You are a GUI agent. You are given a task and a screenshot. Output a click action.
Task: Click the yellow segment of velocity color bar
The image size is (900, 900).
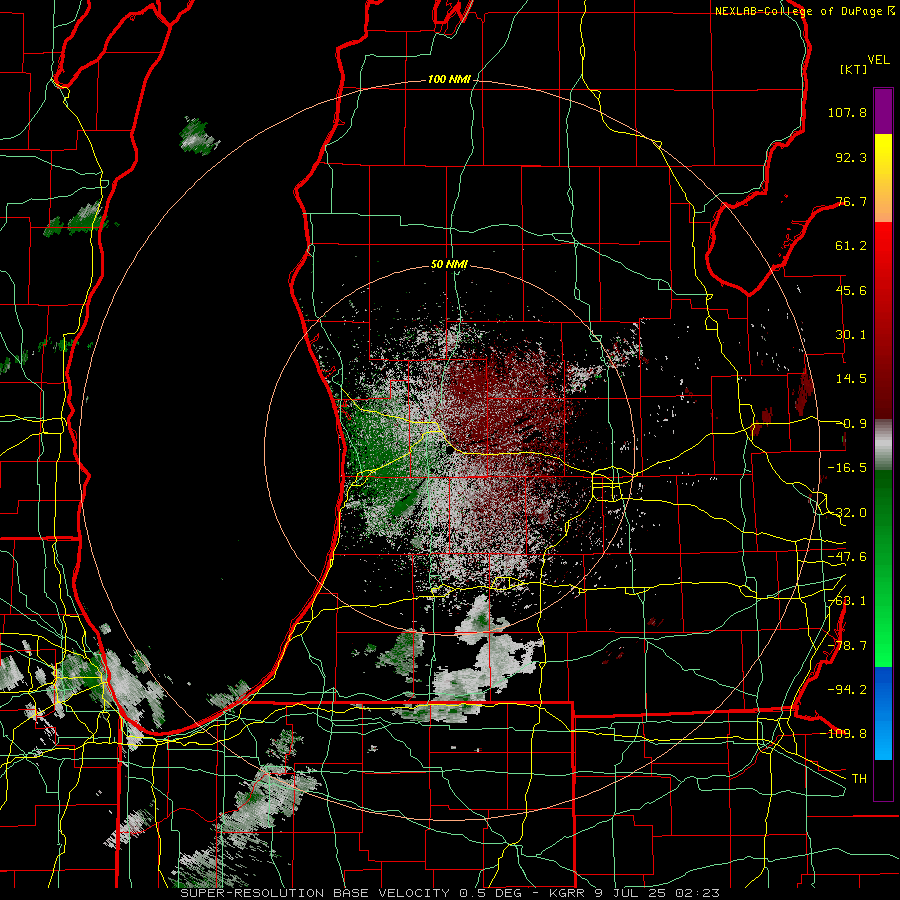[883, 156]
